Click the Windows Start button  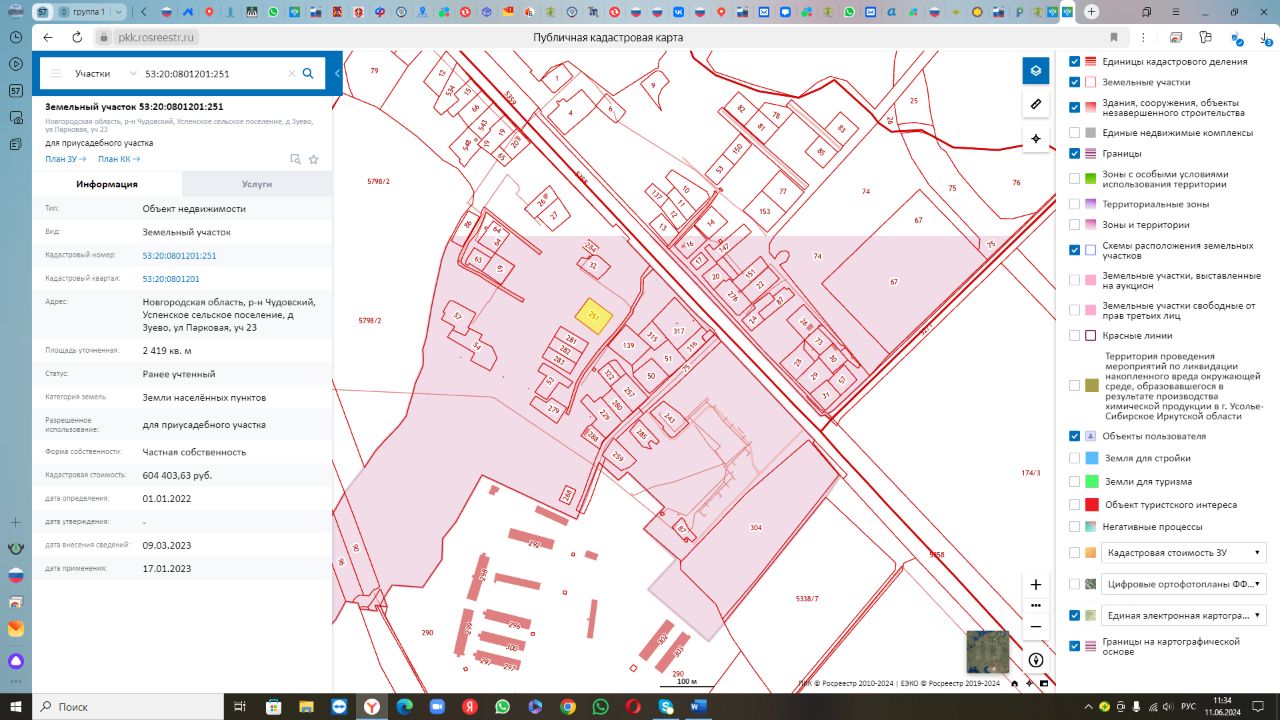point(15,706)
